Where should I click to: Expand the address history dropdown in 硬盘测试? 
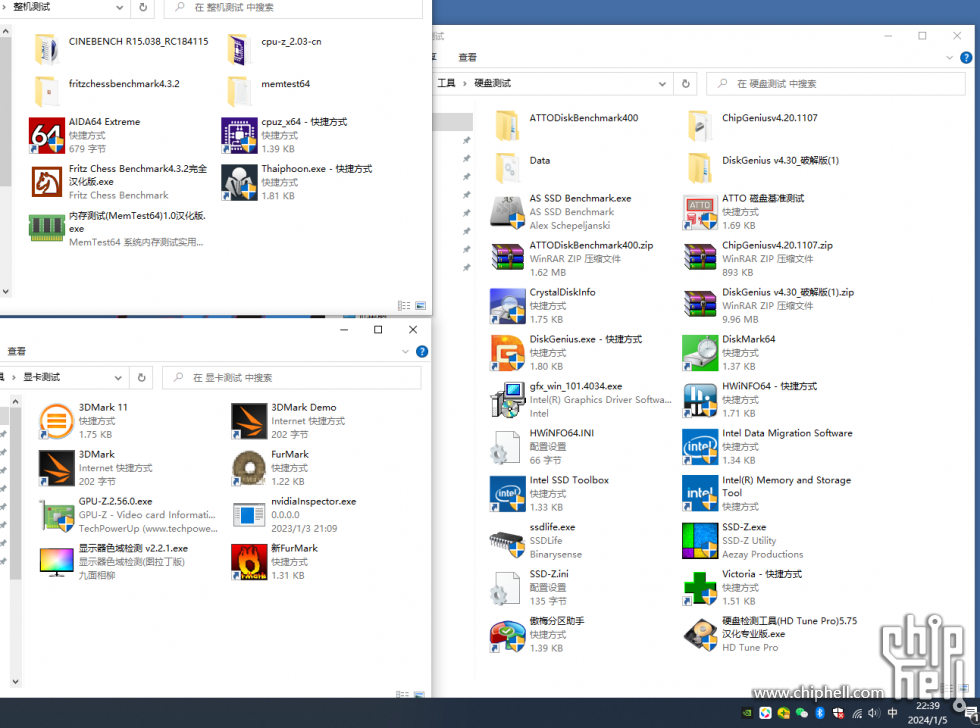click(x=662, y=84)
